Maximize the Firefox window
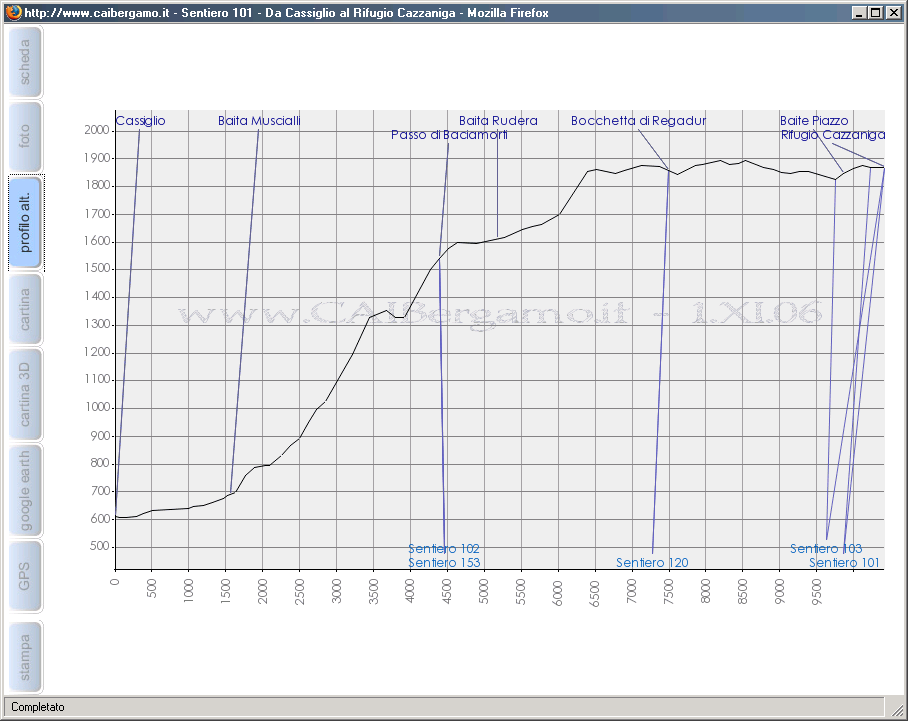The height and width of the screenshot is (721, 908). tap(875, 13)
